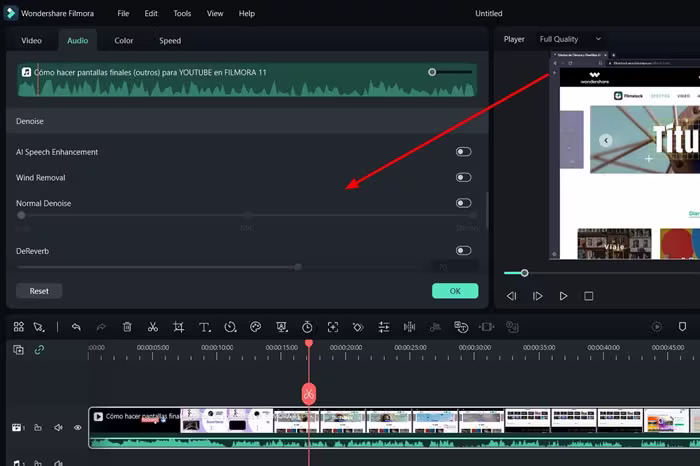Open the Edit menu
This screenshot has width=700, height=466.
tap(151, 13)
